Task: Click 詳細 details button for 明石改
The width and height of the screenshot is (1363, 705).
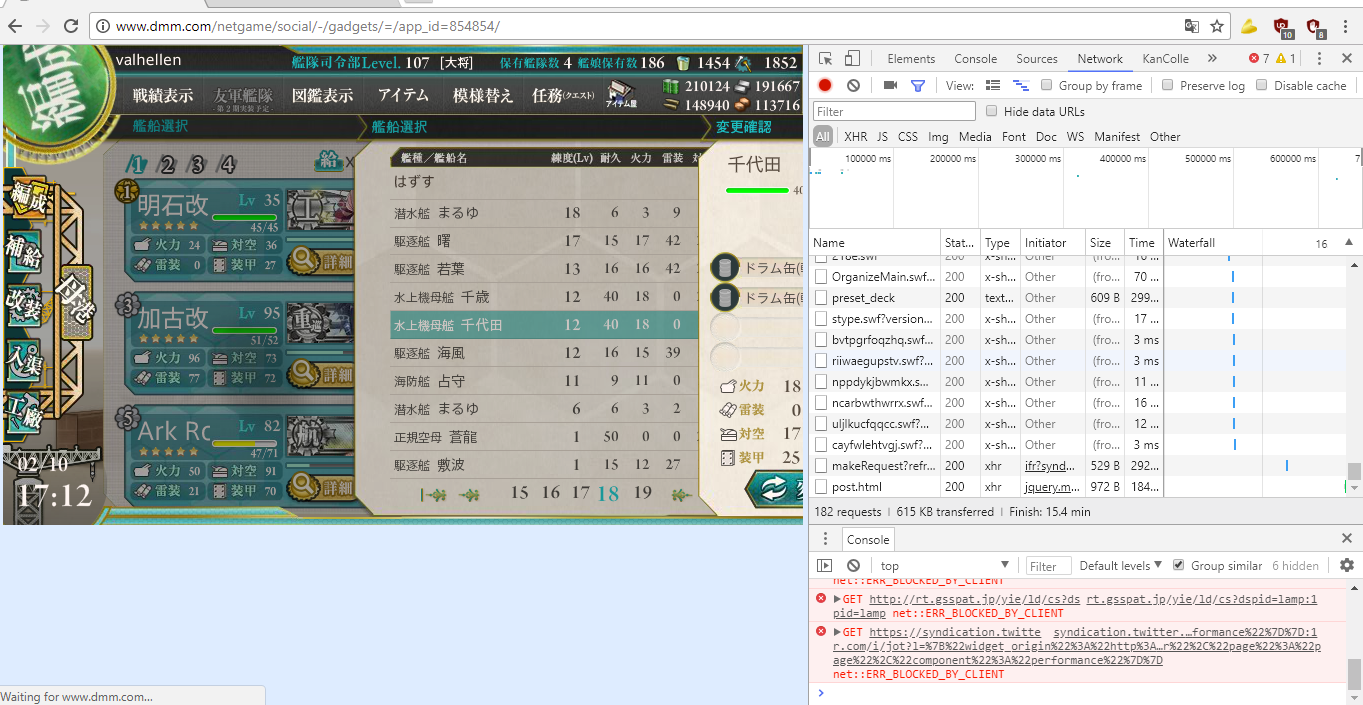Action: pyautogui.click(x=321, y=262)
